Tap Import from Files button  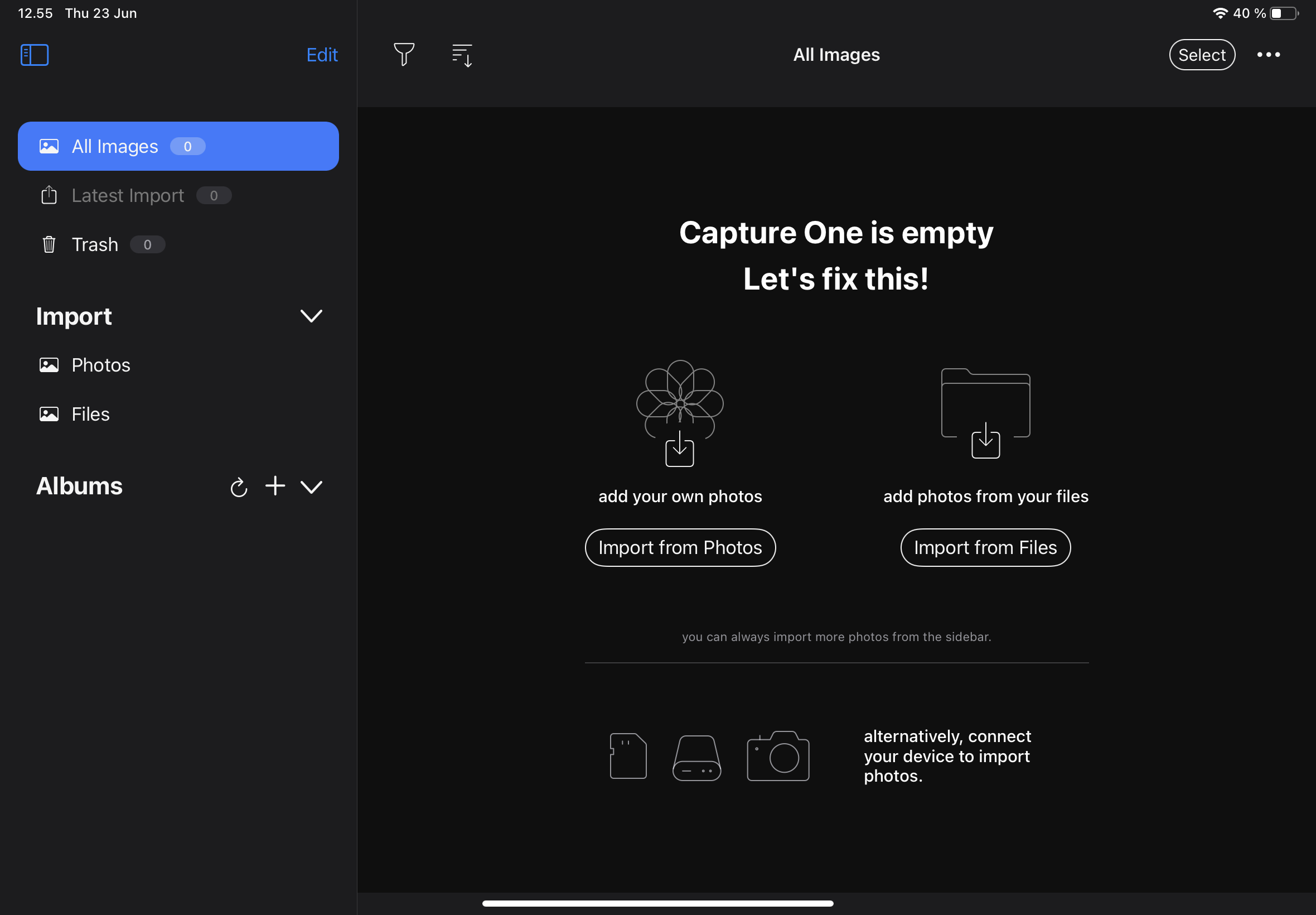point(985,547)
